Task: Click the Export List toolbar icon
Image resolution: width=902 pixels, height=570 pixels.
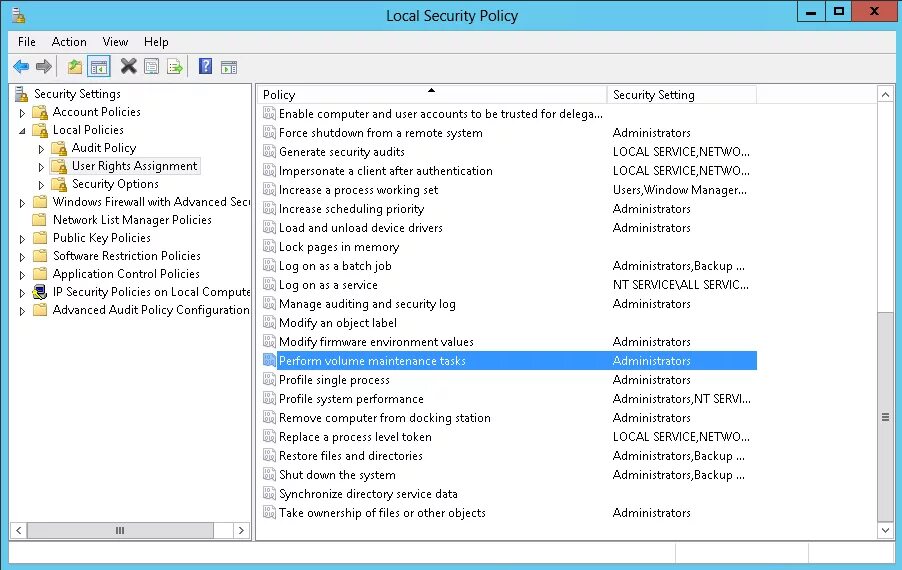Action: click(175, 67)
